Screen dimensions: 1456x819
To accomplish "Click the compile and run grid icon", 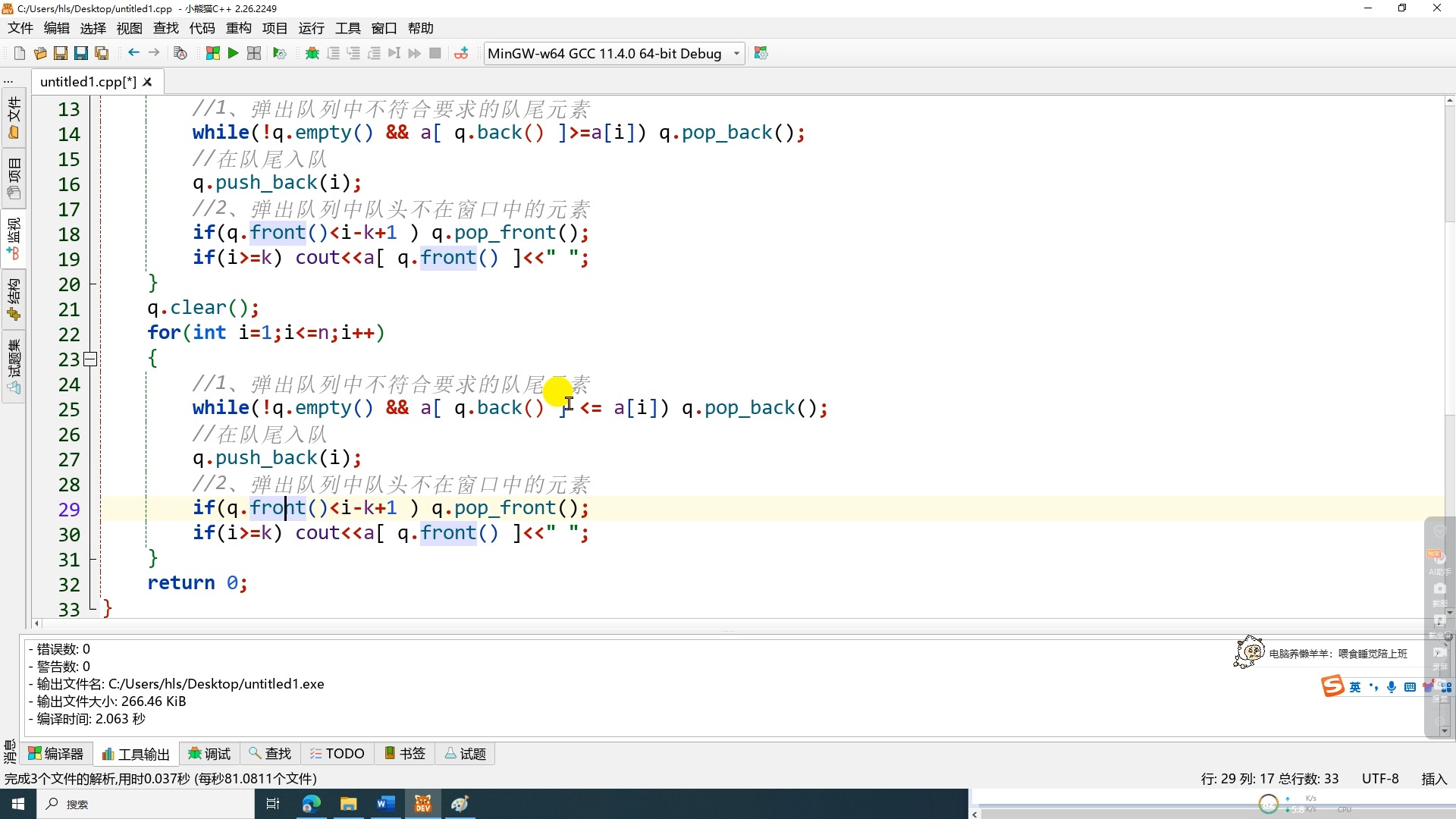I will 254,53.
